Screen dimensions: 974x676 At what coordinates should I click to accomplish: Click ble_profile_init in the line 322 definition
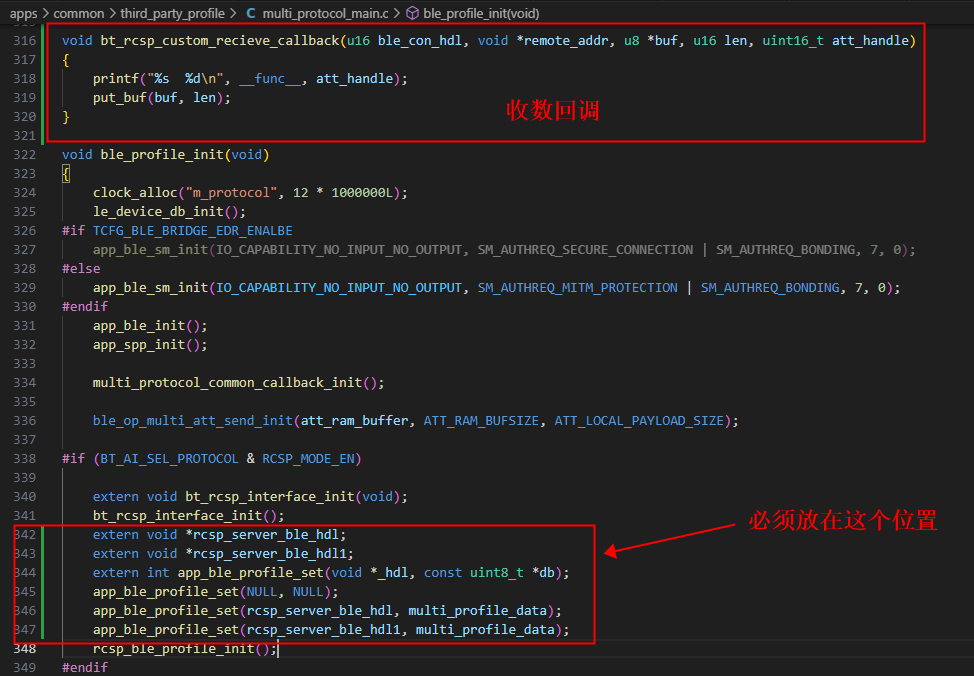tap(162, 155)
